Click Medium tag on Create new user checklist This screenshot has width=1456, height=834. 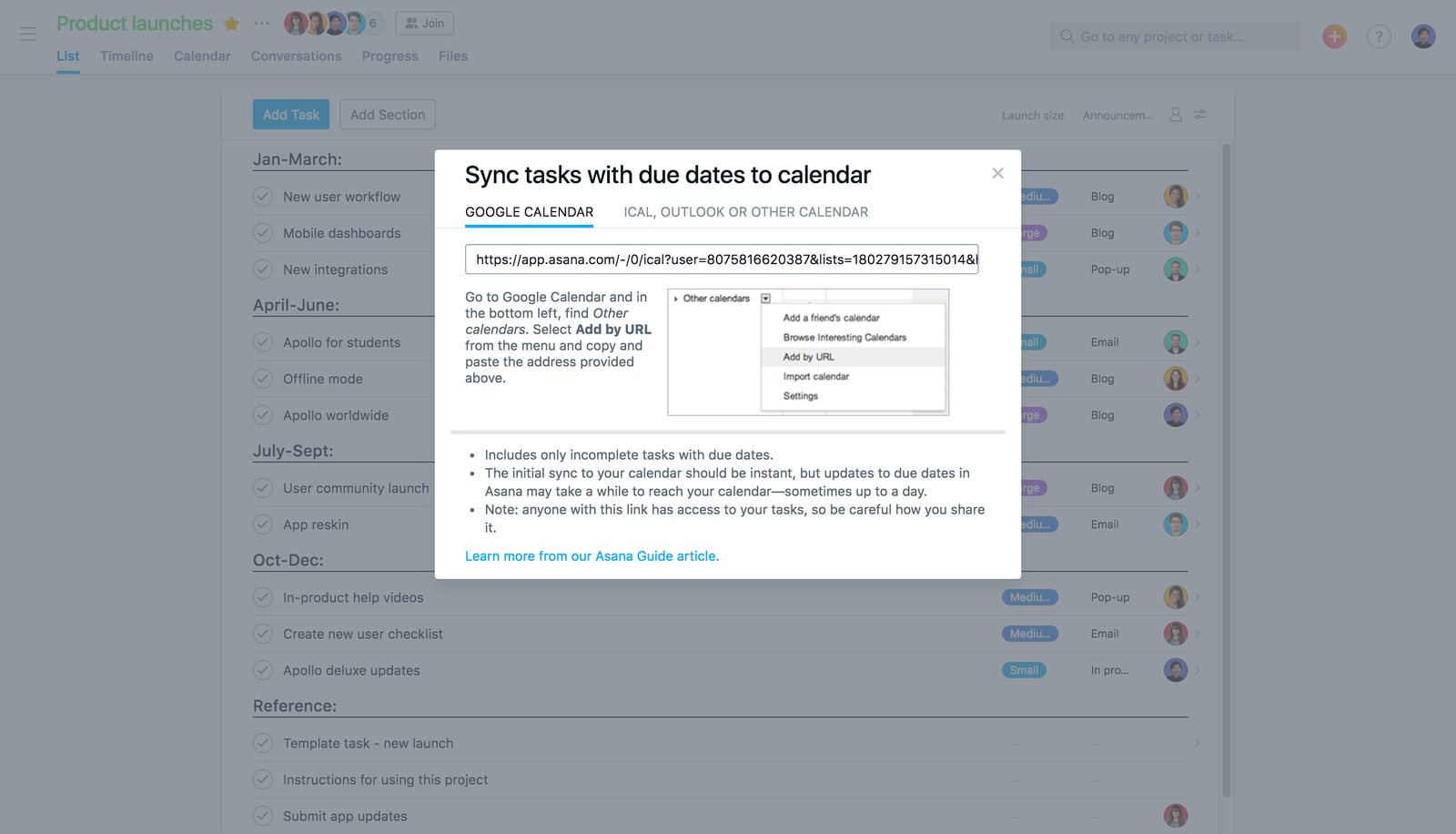tap(1030, 634)
